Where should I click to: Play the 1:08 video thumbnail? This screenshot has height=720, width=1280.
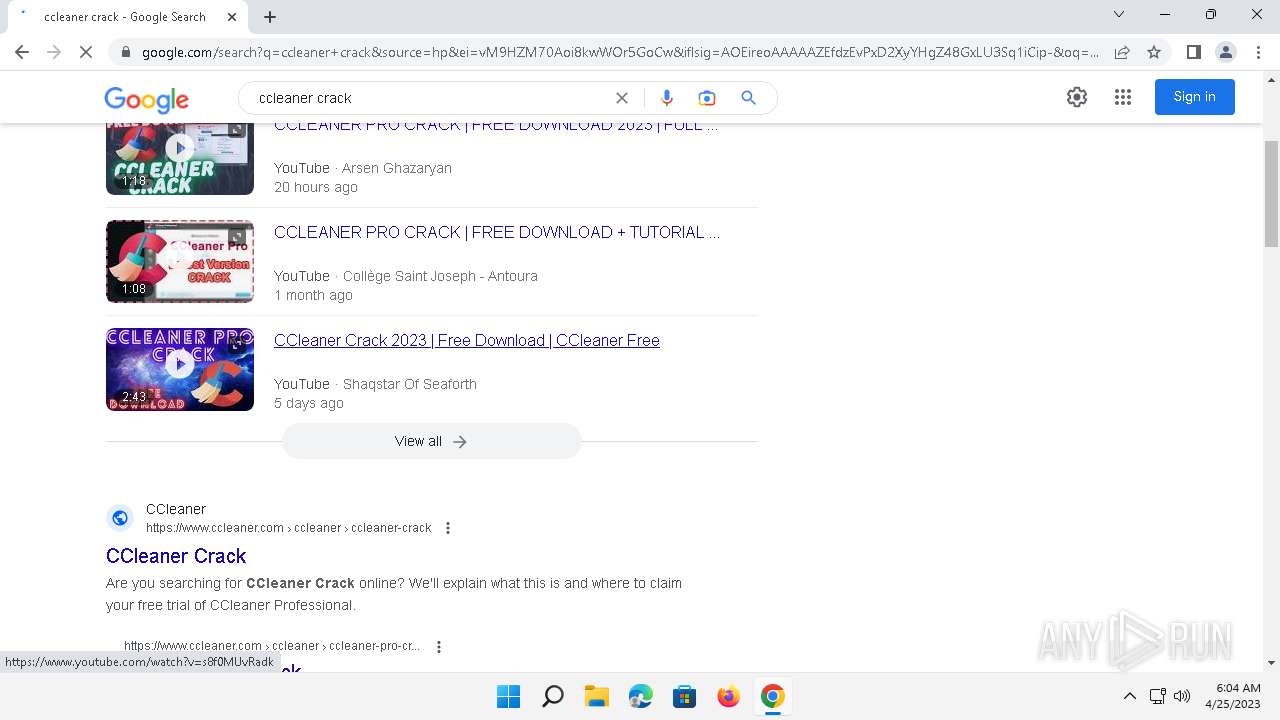coord(180,261)
